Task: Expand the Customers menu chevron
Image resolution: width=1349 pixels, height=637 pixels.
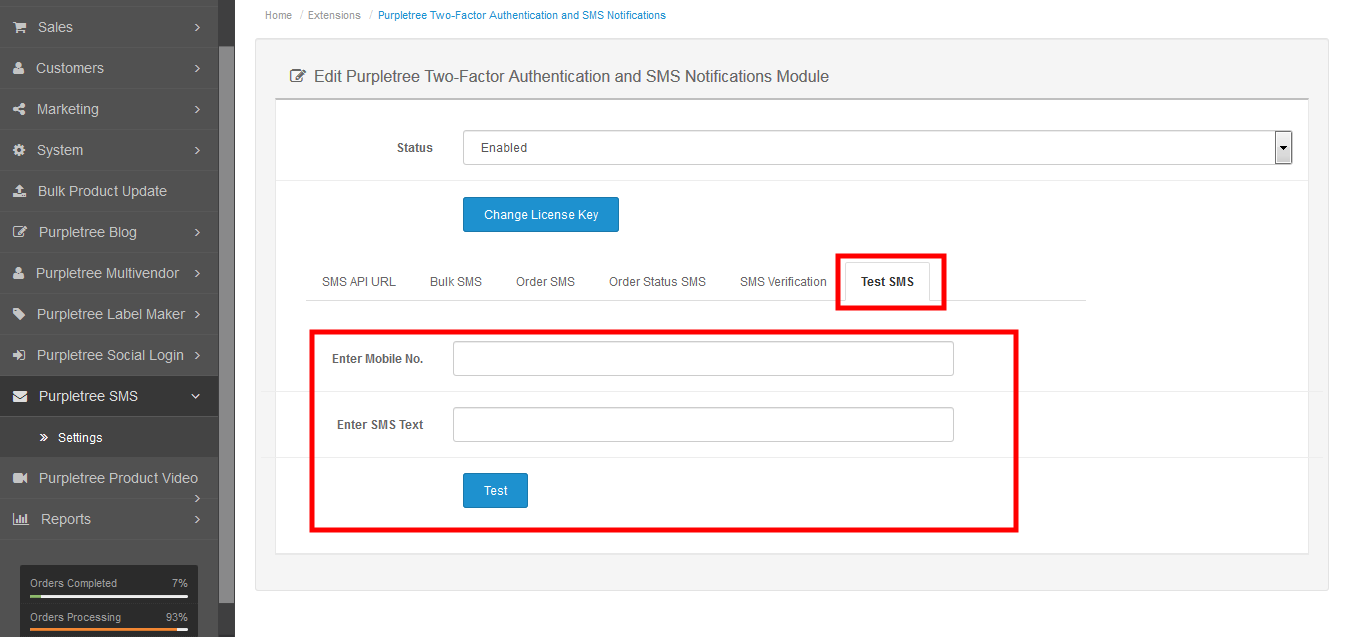Action: point(198,68)
